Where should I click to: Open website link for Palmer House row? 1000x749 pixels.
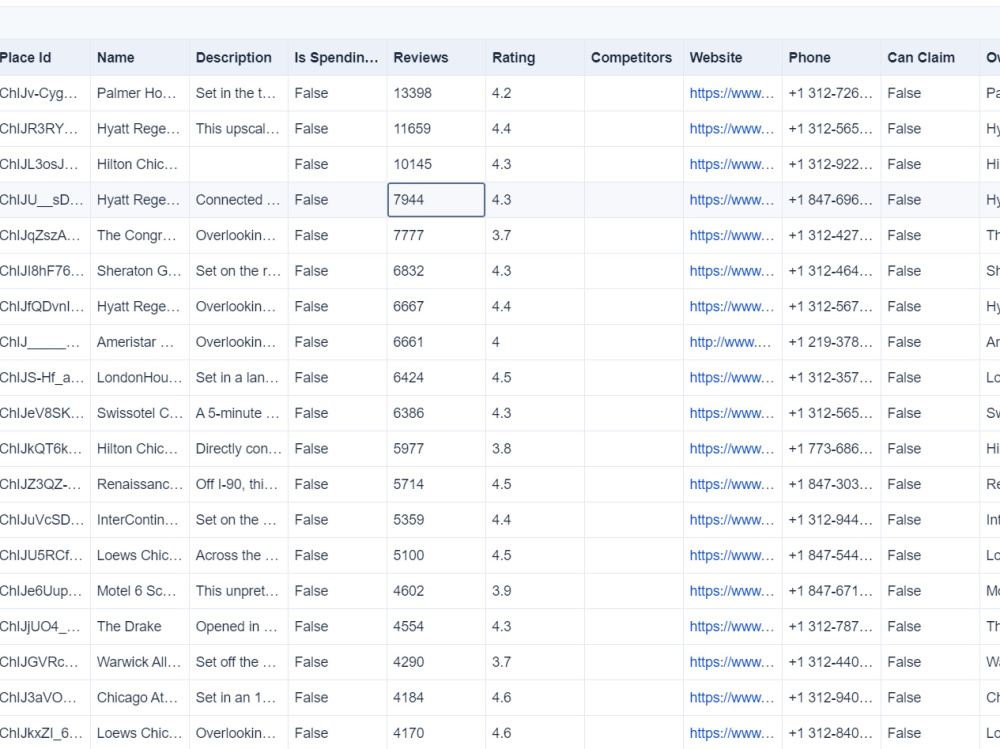point(732,93)
